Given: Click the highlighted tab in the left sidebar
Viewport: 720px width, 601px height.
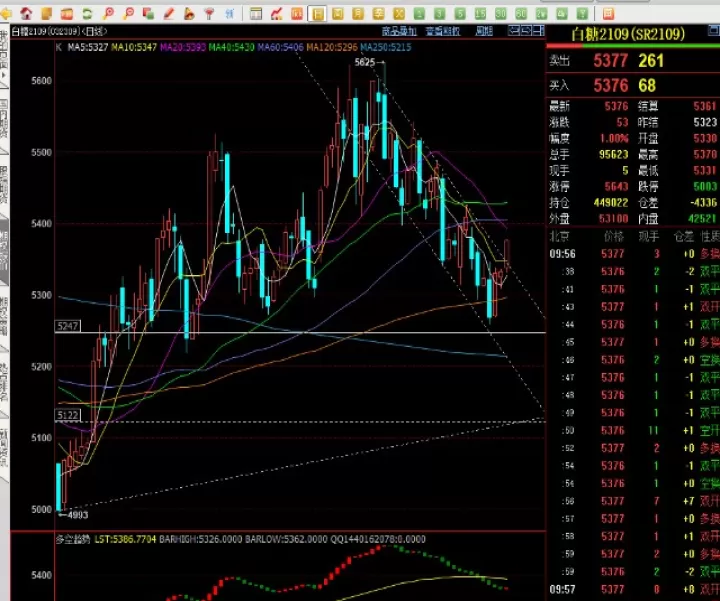Looking at the screenshot, I should pyautogui.click(x=4, y=252).
